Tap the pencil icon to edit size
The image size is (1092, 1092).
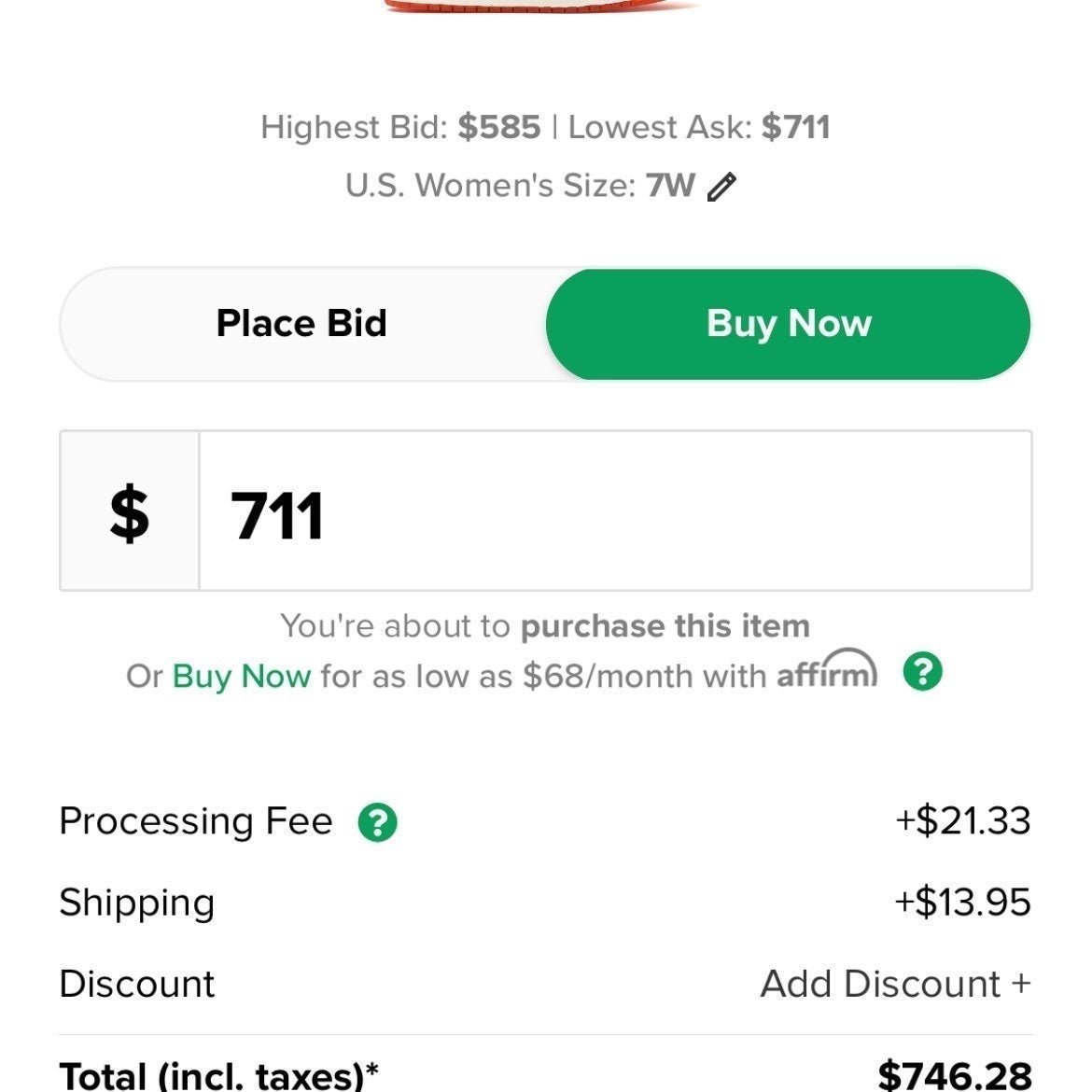tap(721, 187)
